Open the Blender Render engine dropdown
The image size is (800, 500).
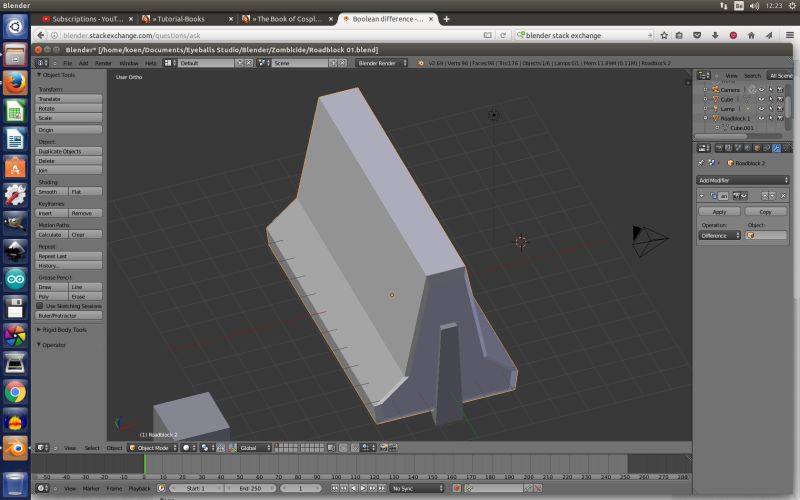click(x=381, y=63)
